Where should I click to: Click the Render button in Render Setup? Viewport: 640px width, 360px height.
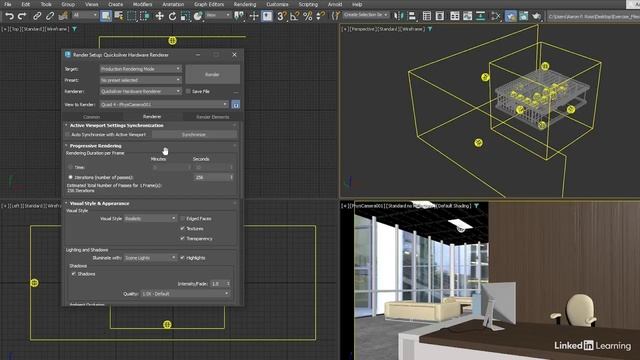[213, 75]
